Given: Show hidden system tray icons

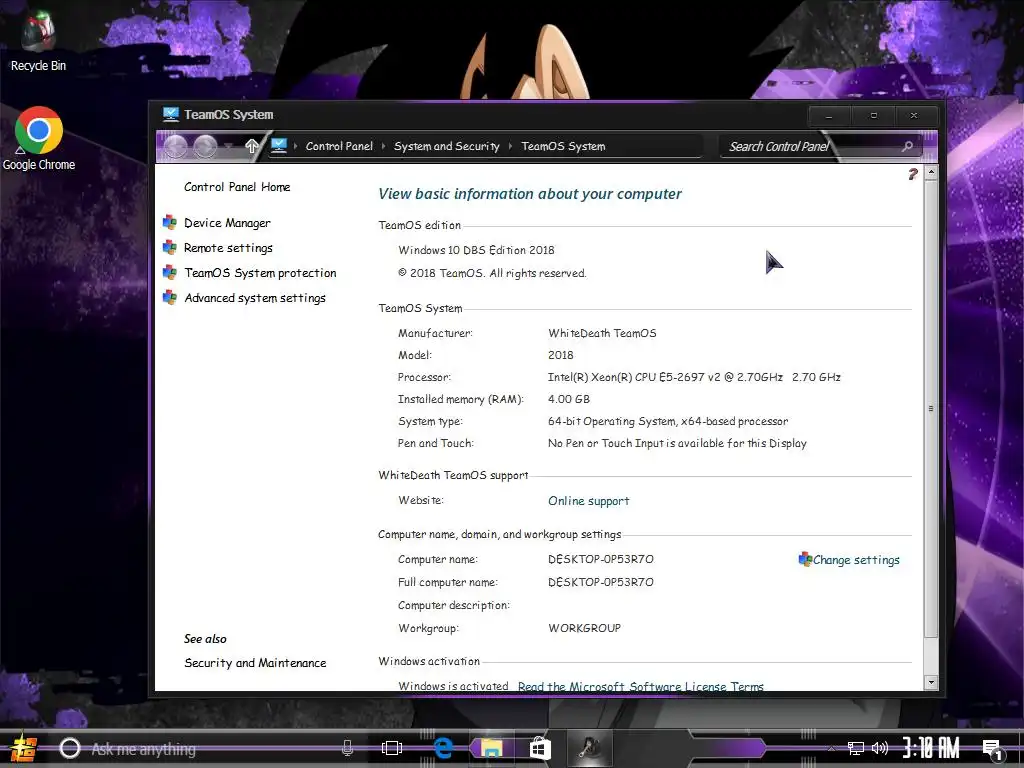Looking at the screenshot, I should (x=831, y=749).
